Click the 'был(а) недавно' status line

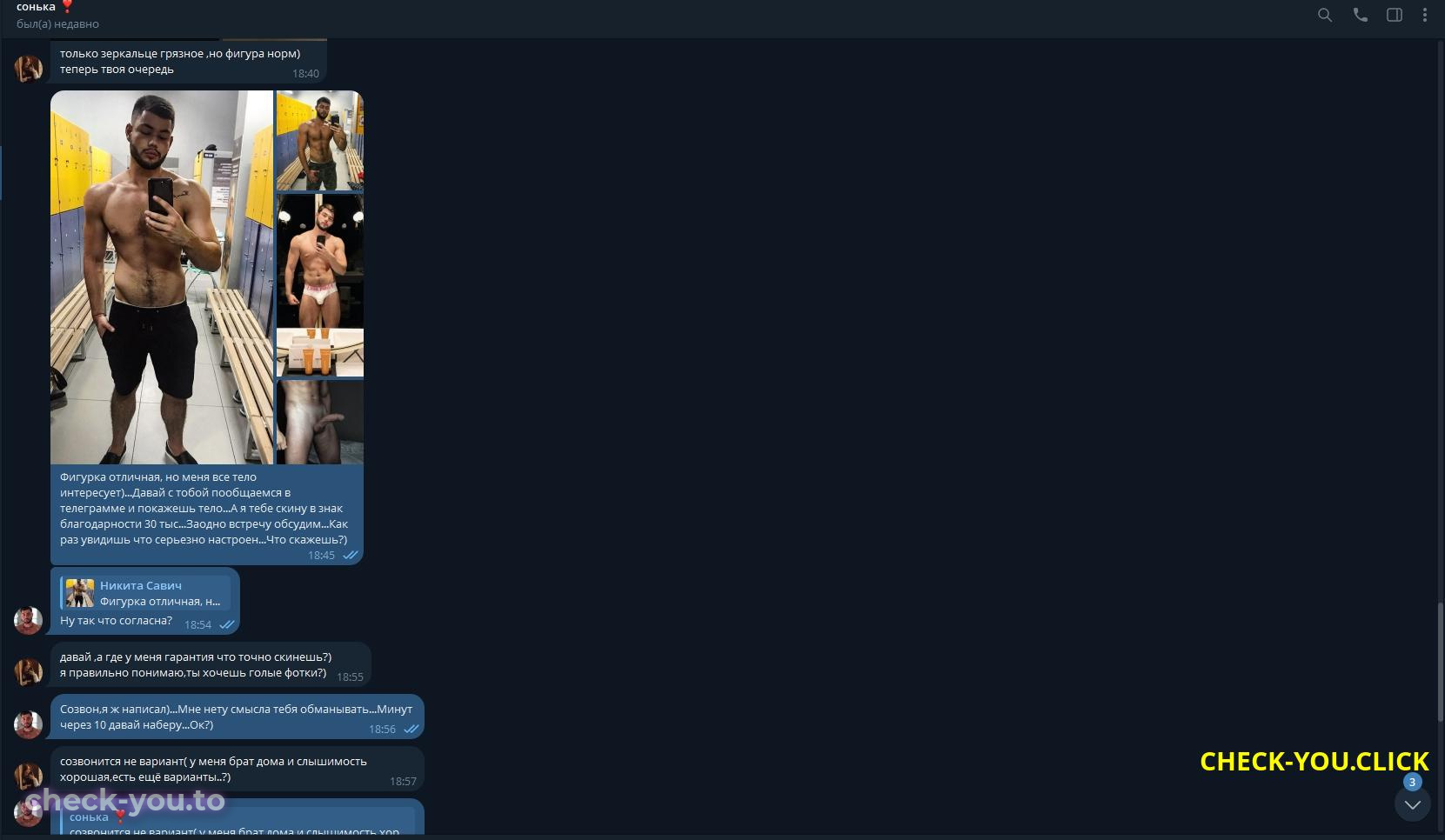57,24
